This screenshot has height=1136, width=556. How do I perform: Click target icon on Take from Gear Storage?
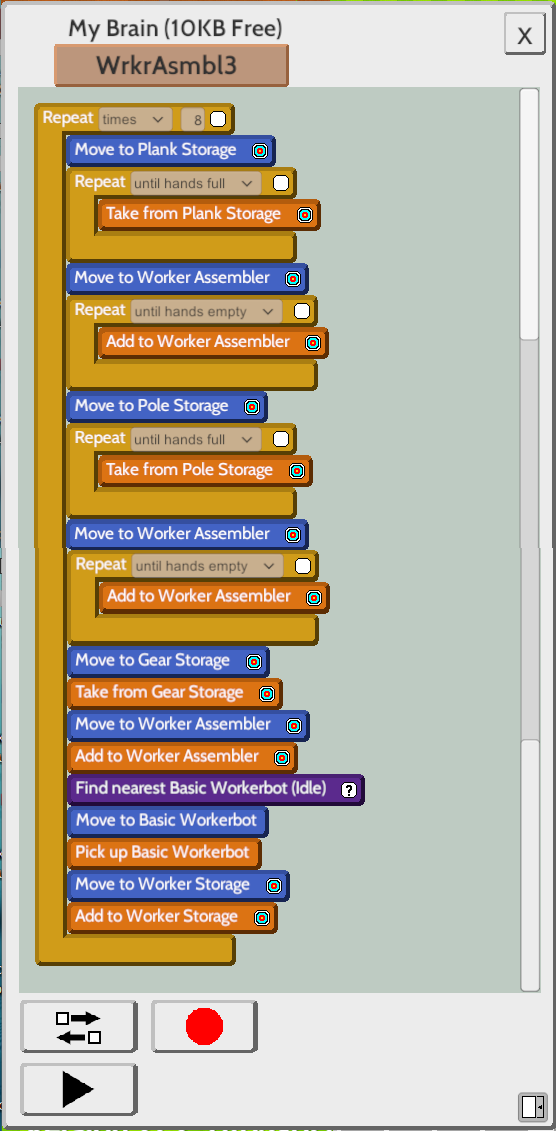(x=267, y=693)
